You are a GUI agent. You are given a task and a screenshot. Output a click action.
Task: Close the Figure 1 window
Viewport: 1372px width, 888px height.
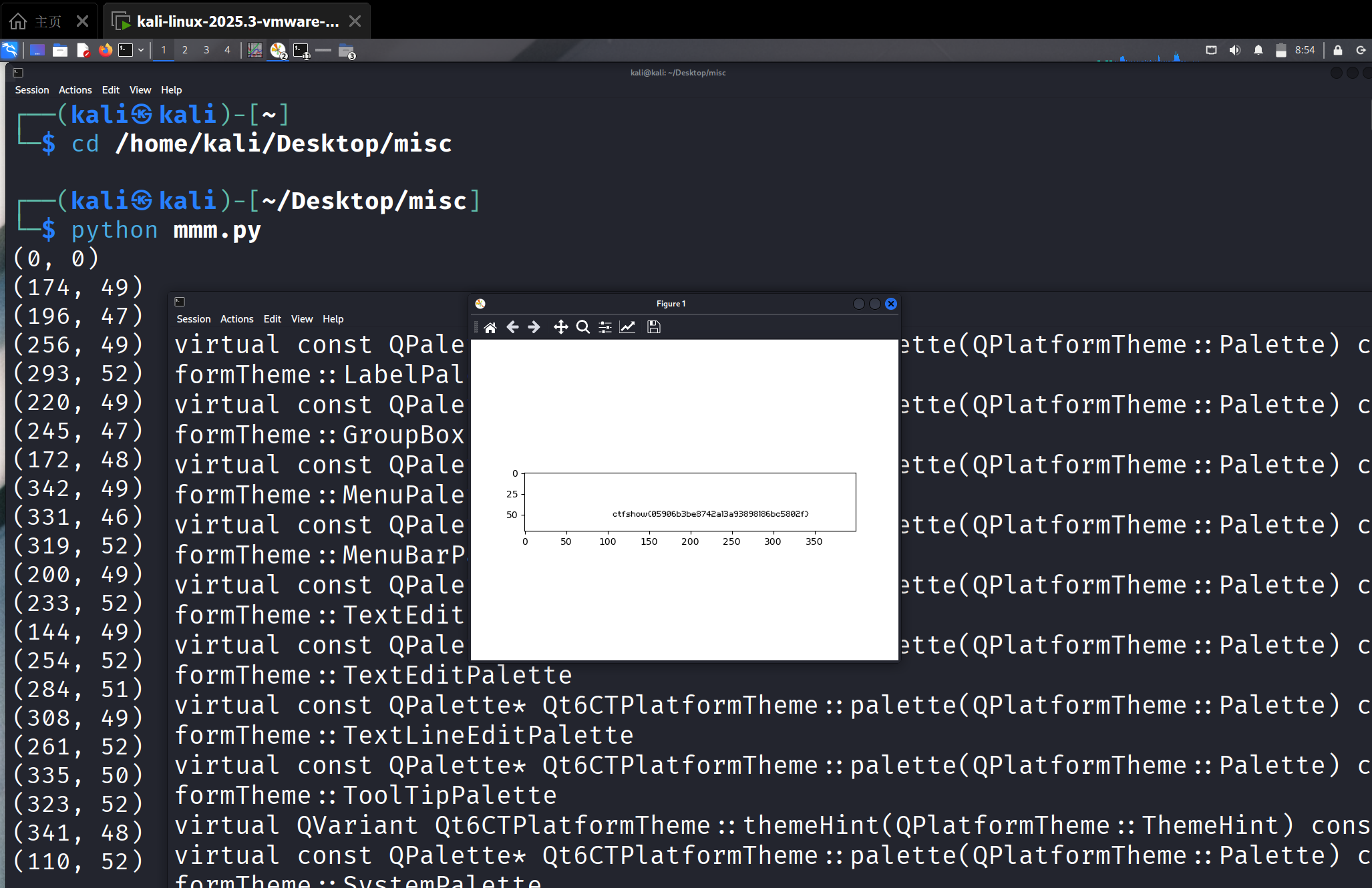coord(891,304)
